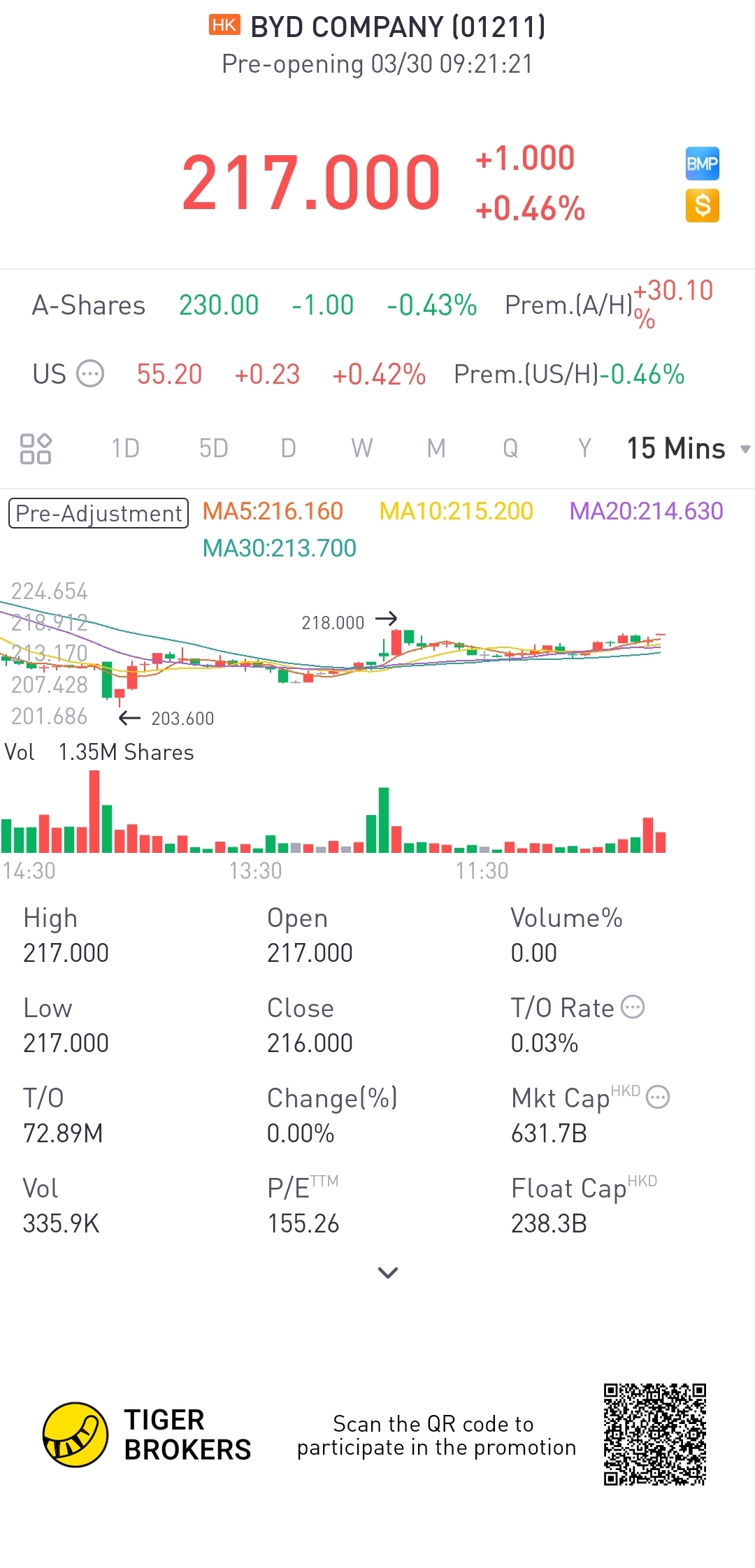This screenshot has height=1568, width=755.
Task: Tap the US quote label
Action: click(x=49, y=374)
